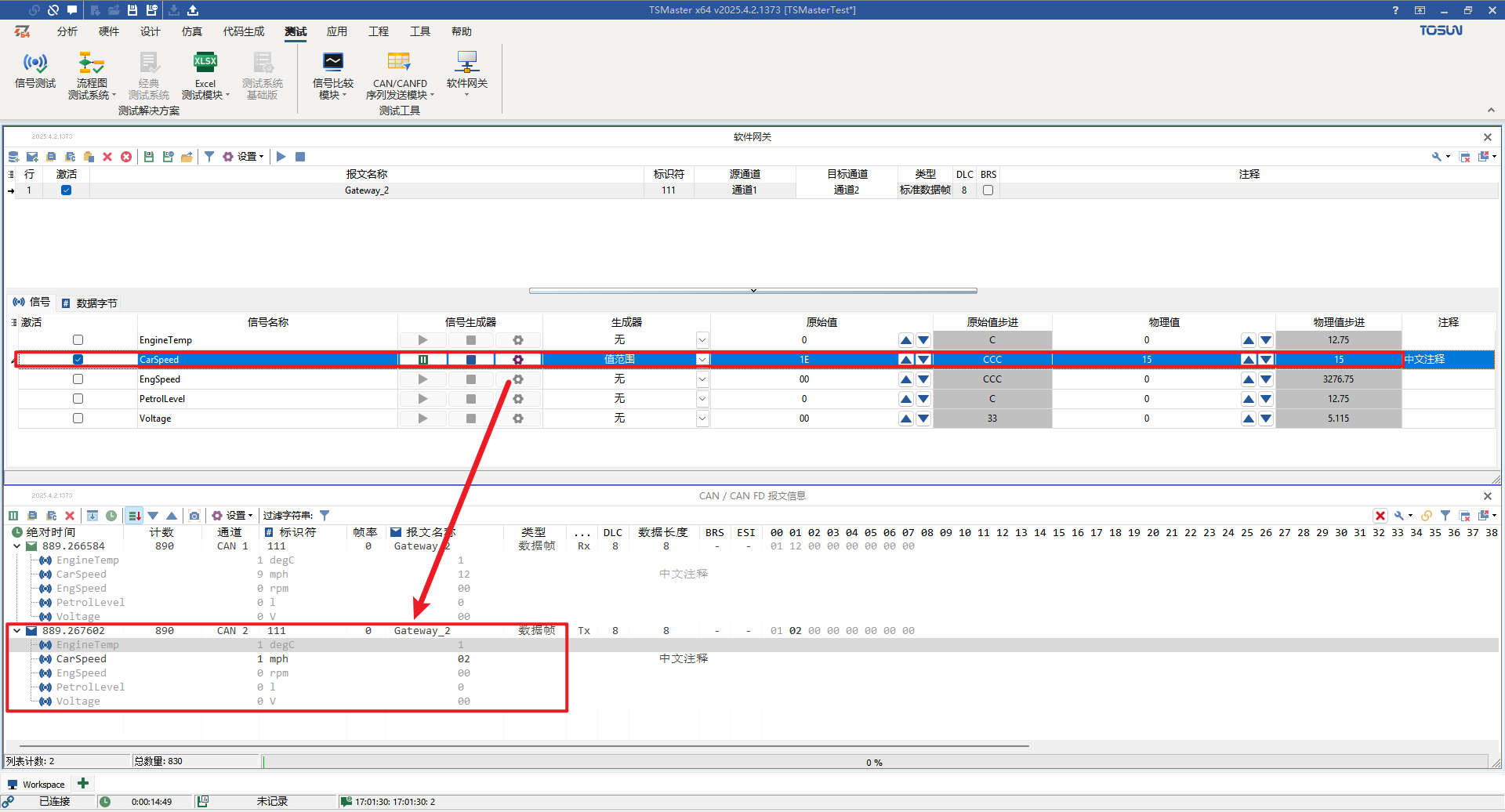The width and height of the screenshot is (1505, 812).
Task: Click the camera snapshot icon in trace toolbar
Action: pos(194,516)
